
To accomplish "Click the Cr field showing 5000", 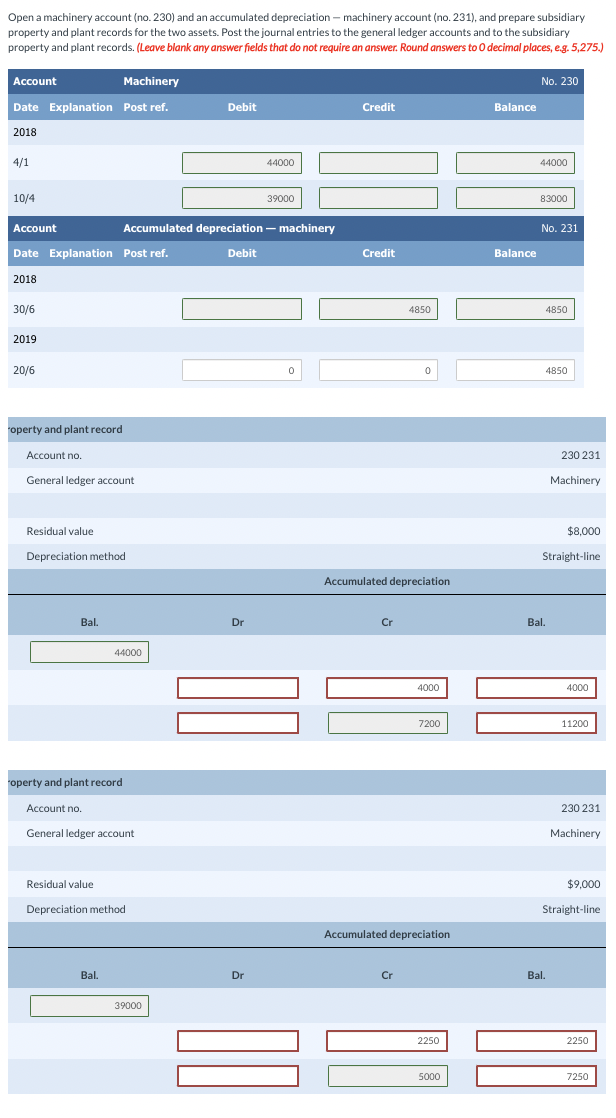I will coord(387,1076).
